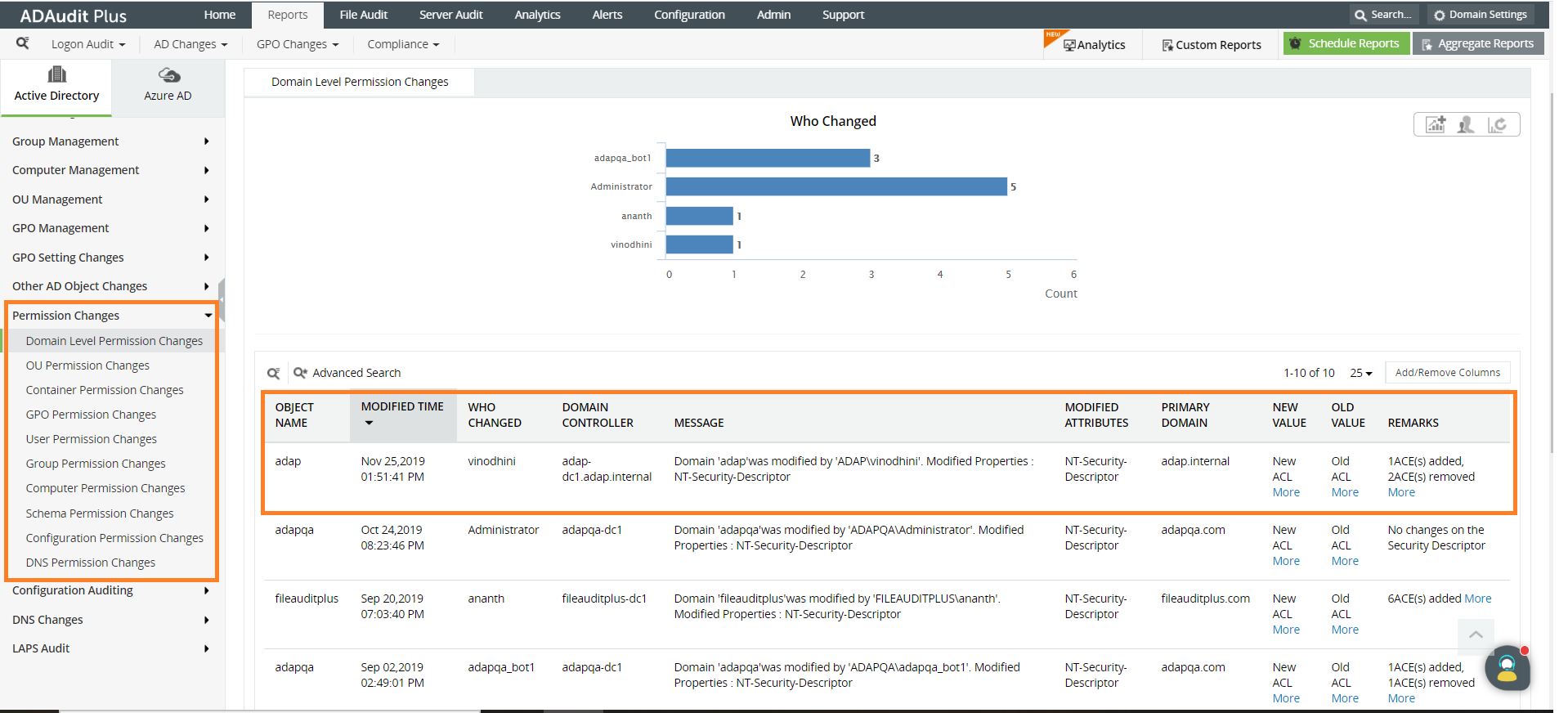Viewport: 1568px width, 713px height.
Task: Open the Compliance dropdown
Action: (x=403, y=44)
